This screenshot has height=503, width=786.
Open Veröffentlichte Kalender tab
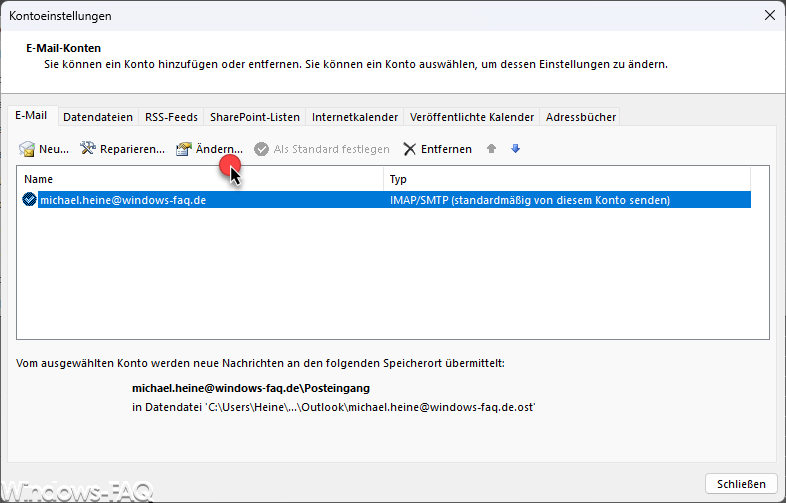click(472, 117)
